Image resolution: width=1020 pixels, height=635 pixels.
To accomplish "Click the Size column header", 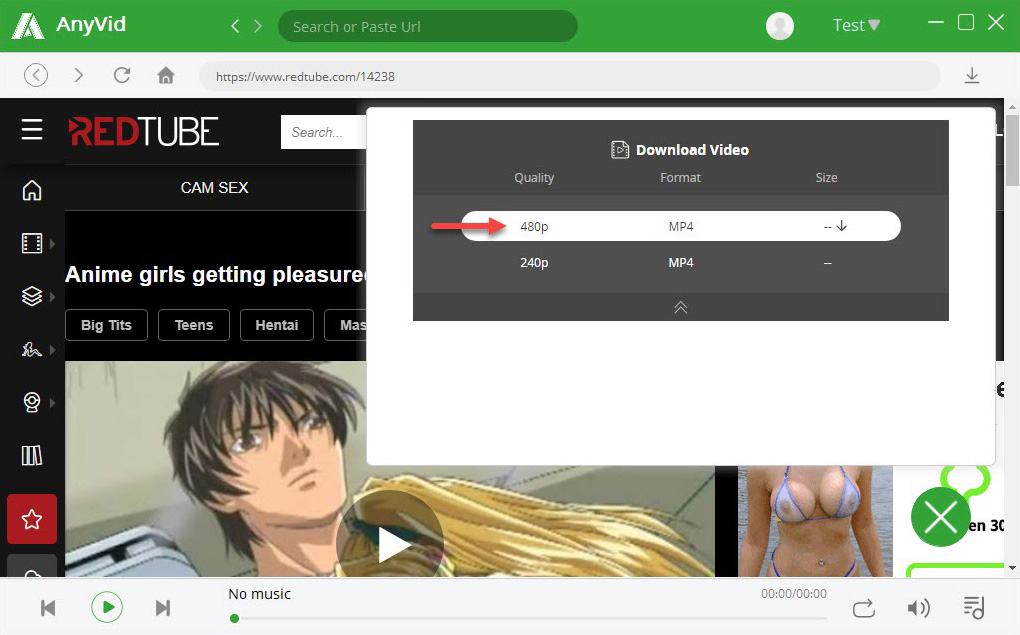I will [x=827, y=178].
